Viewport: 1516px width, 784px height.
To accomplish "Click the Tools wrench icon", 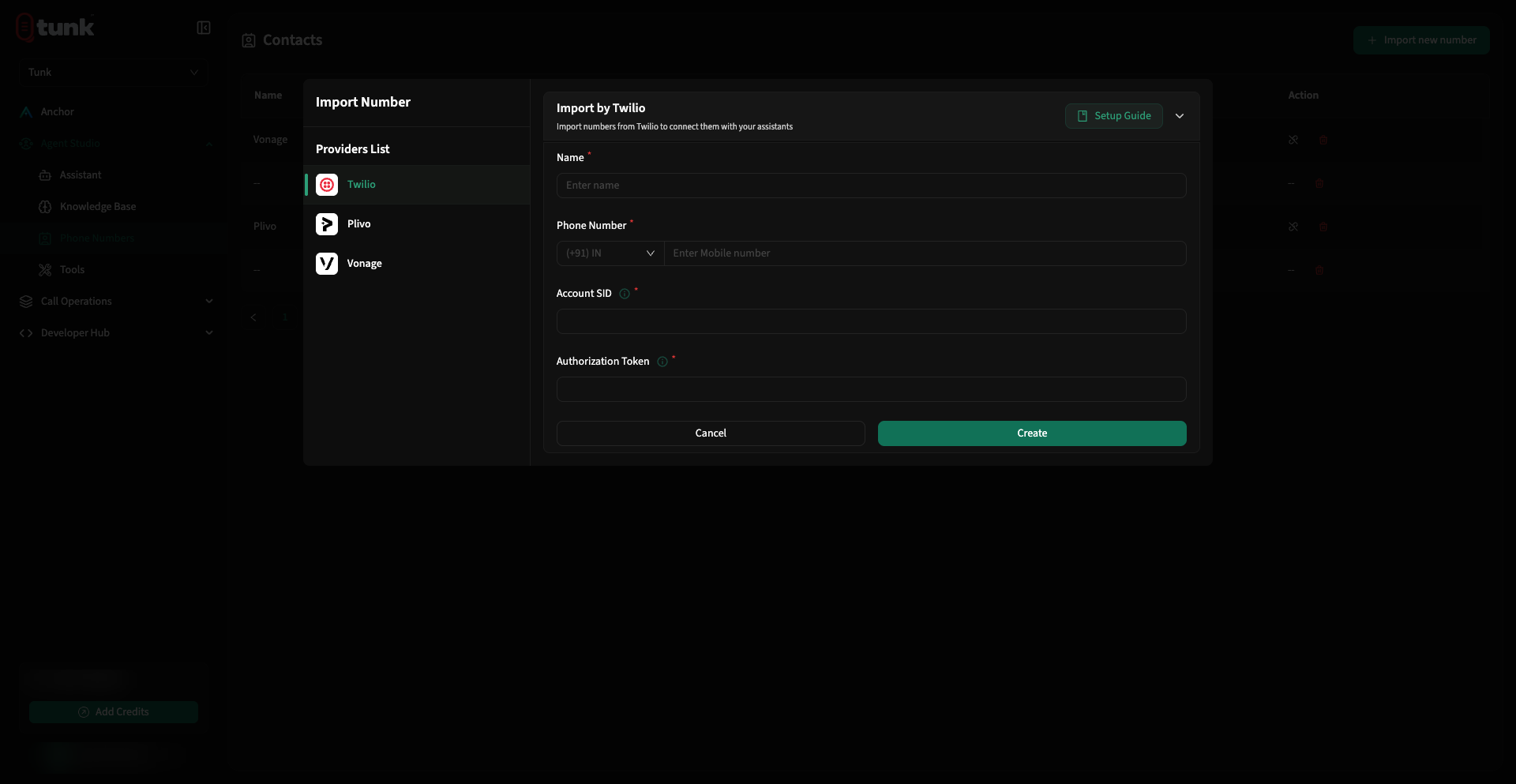I will click(45, 270).
